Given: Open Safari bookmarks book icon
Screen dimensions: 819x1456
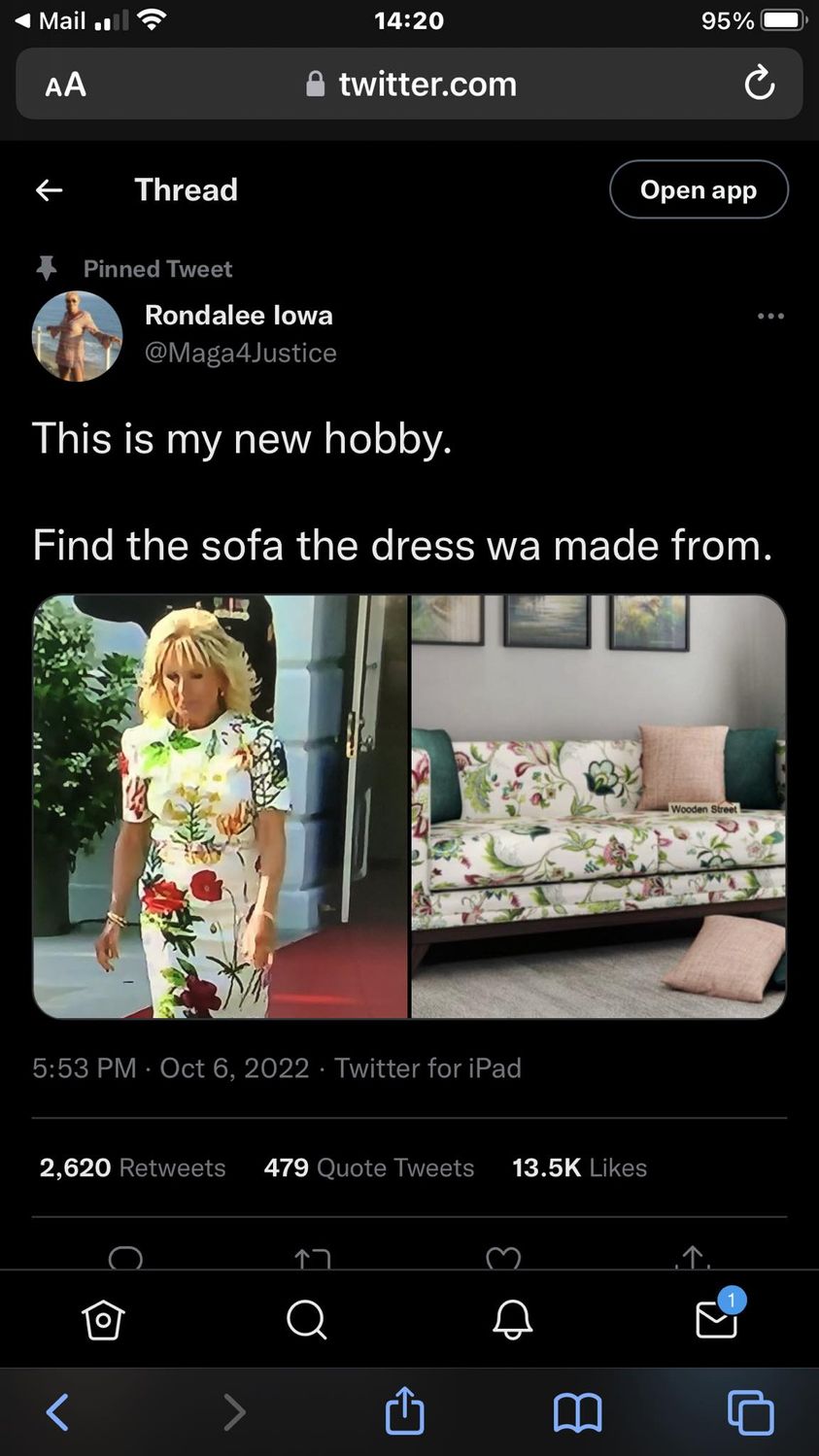Looking at the screenshot, I should click(578, 1412).
